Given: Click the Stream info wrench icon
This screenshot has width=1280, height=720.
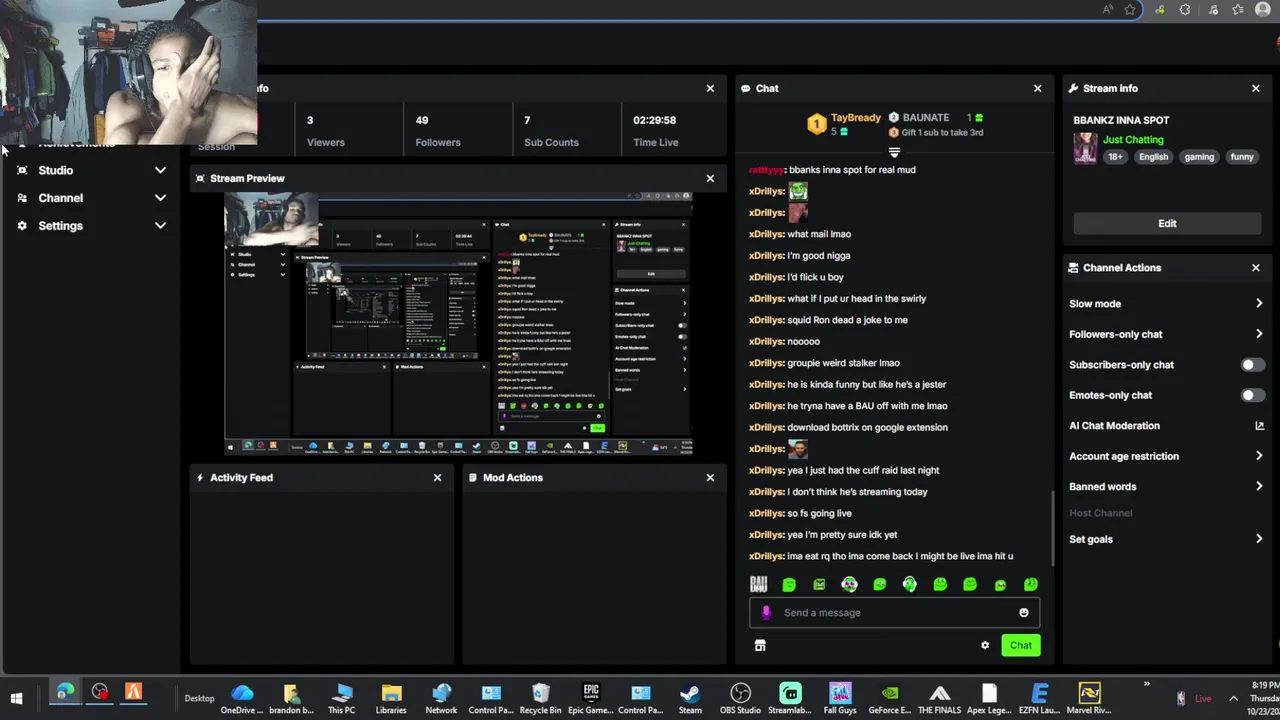Looking at the screenshot, I should click(1073, 88).
